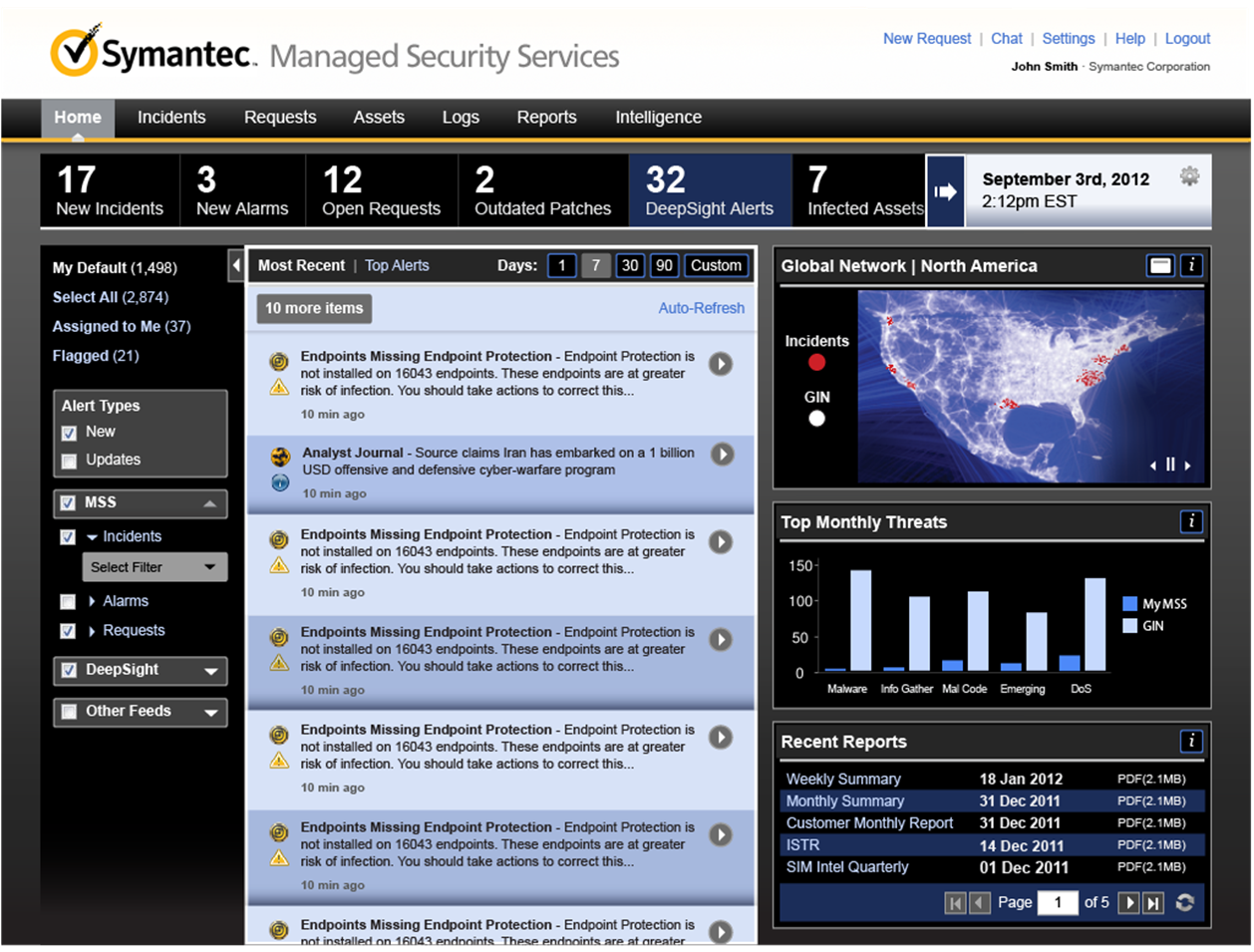The image size is (1254, 952).
Task: Uncheck the Incidents checkbox under MSS
Action: [x=68, y=537]
